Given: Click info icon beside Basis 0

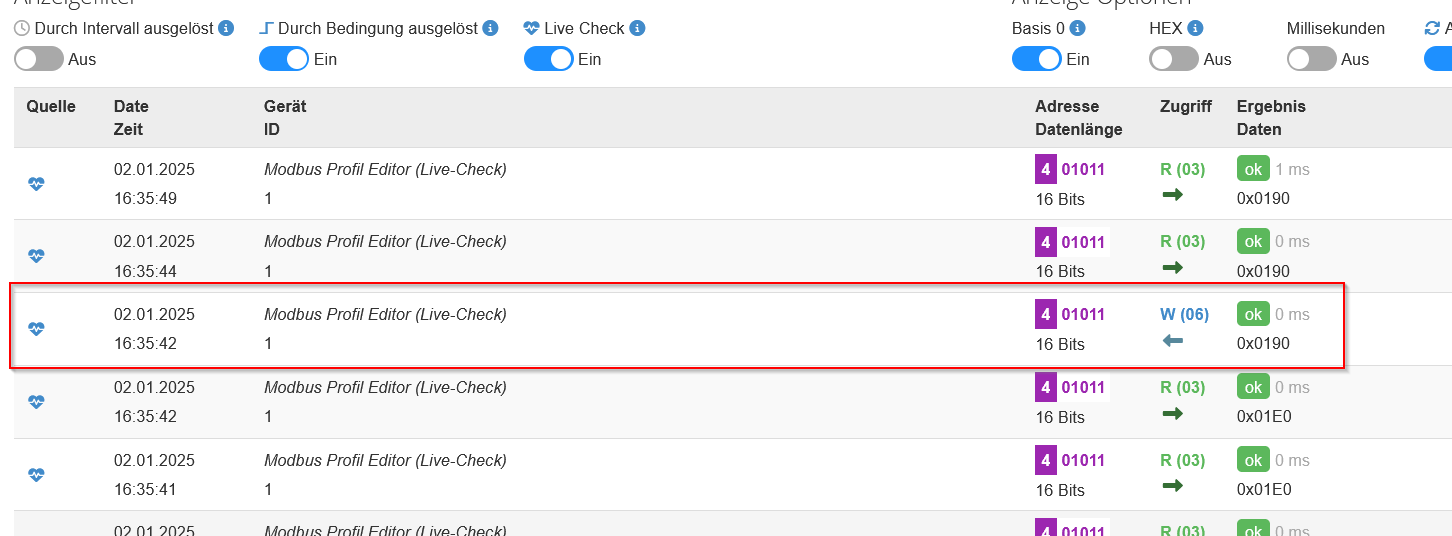Looking at the screenshot, I should (1077, 28).
